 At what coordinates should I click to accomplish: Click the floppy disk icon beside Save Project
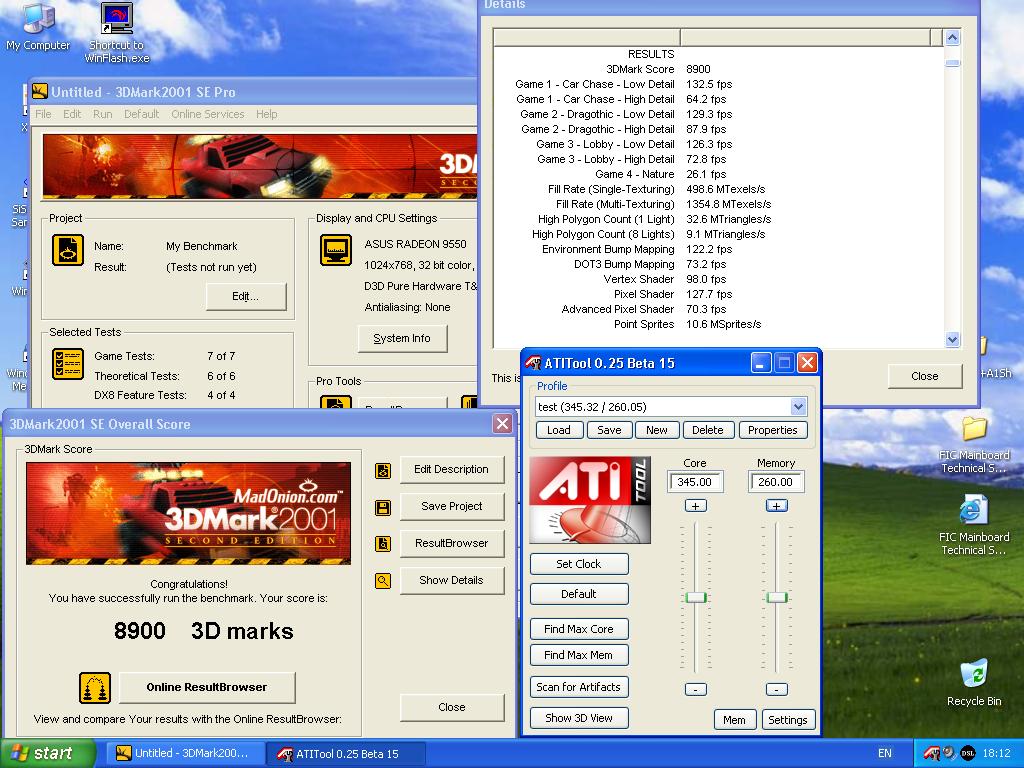click(383, 507)
